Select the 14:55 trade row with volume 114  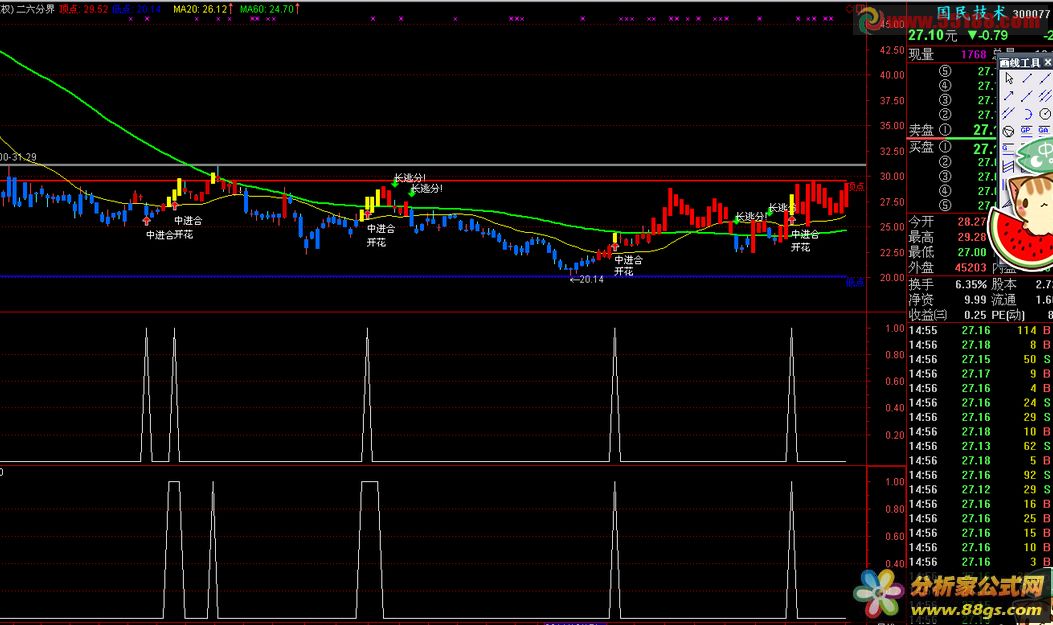[x=980, y=330]
